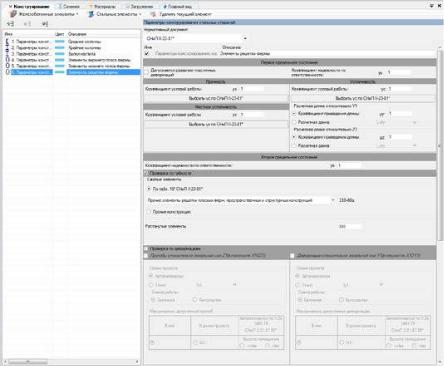The height and width of the screenshot is (366, 444).
Task: Click Выбрать γc button under Прочность
Action: [216, 98]
